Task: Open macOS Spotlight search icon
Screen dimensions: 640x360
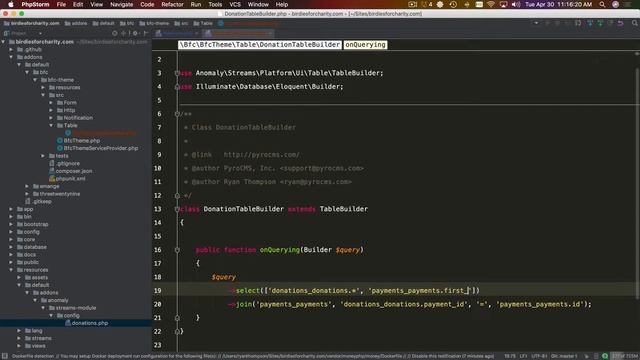Action: [602, 4]
